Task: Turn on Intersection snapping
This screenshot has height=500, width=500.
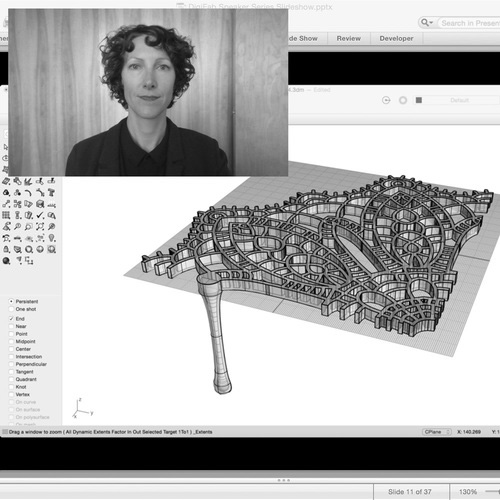Action: tap(11, 356)
